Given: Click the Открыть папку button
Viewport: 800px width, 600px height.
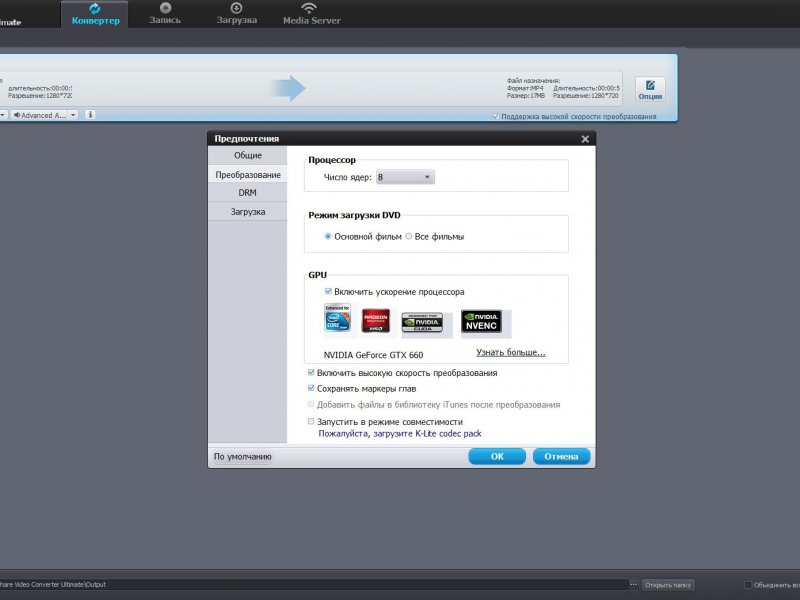Looking at the screenshot, I should [x=668, y=585].
